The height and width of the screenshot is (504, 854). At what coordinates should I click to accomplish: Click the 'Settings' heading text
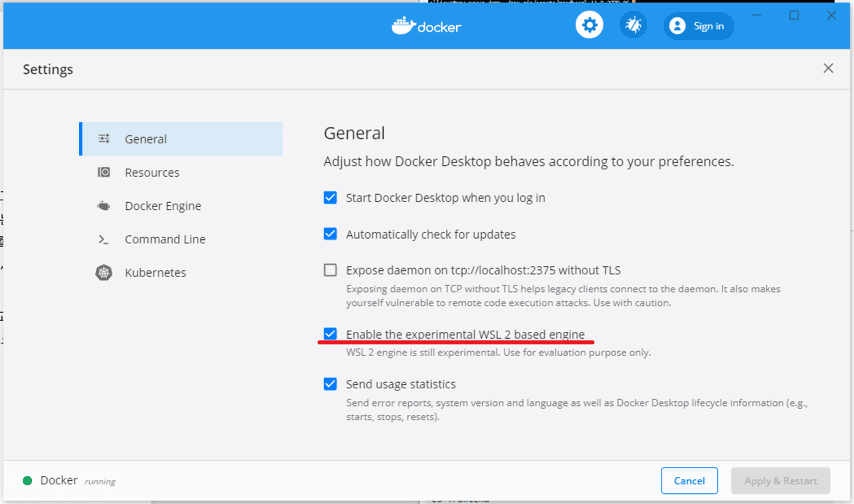(48, 69)
